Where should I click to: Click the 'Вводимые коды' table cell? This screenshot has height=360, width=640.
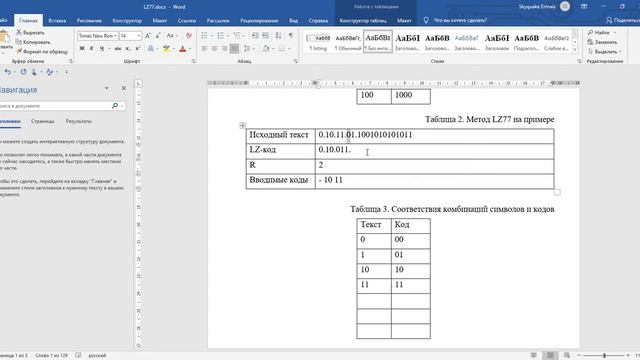click(280, 181)
